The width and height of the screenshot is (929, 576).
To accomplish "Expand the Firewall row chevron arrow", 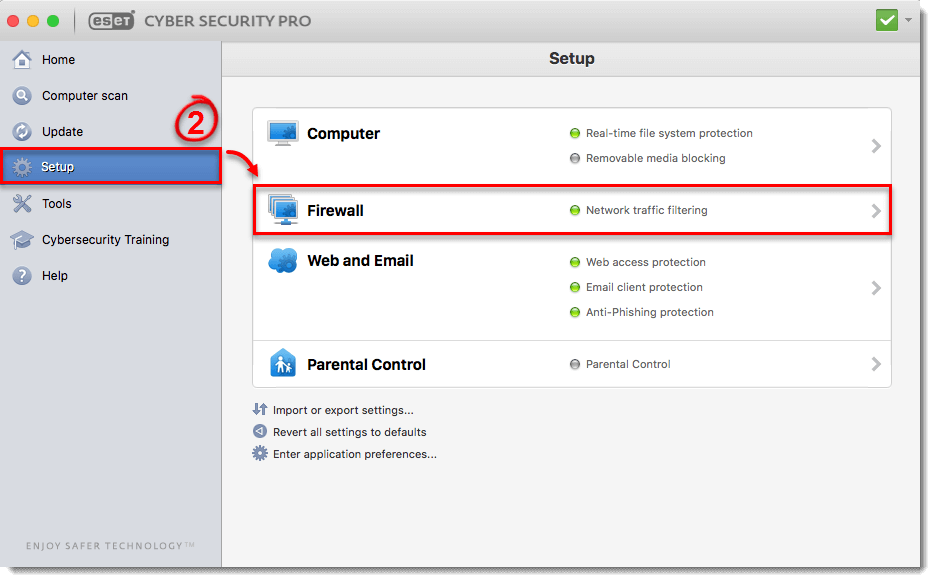I will [x=876, y=211].
